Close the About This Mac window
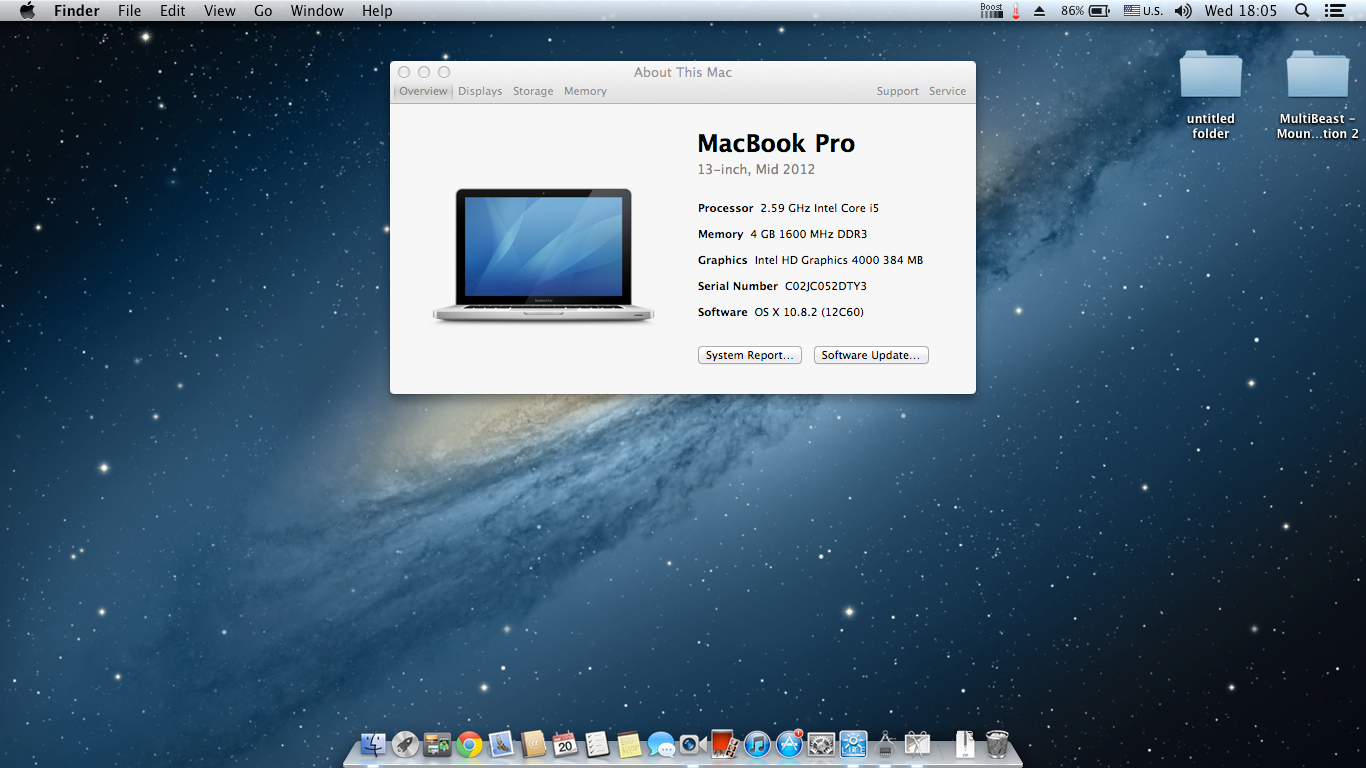This screenshot has height=768, width=1366. point(404,72)
